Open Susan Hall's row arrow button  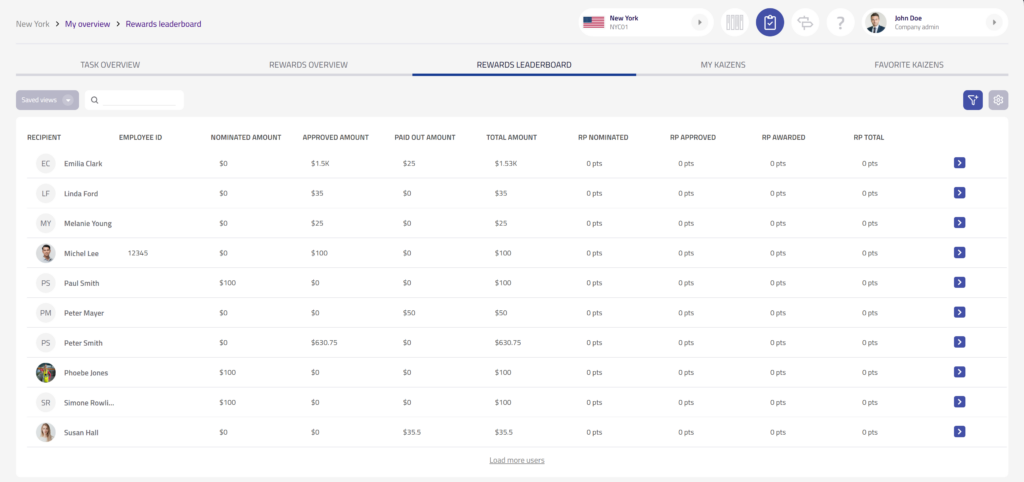tap(959, 432)
